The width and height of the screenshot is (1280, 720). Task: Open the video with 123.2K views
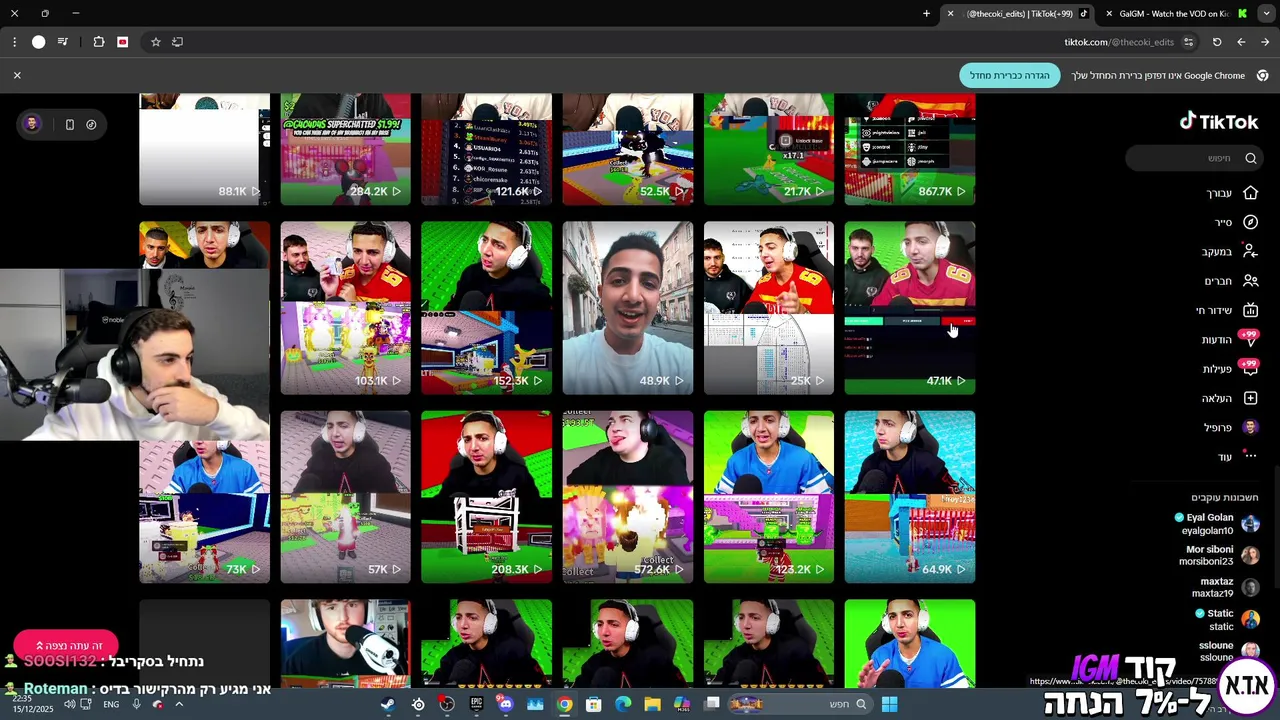point(769,497)
